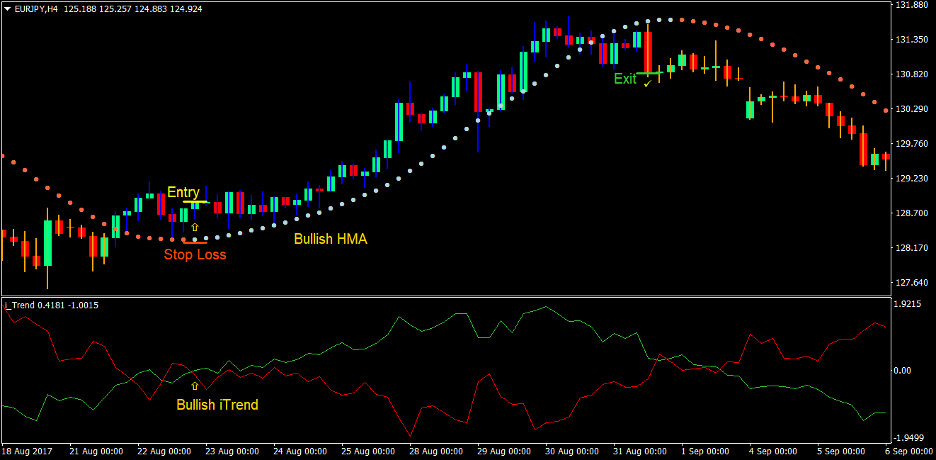Click the 25 Aug 00:00 time label
The width and height of the screenshot is (936, 460).
click(369, 452)
